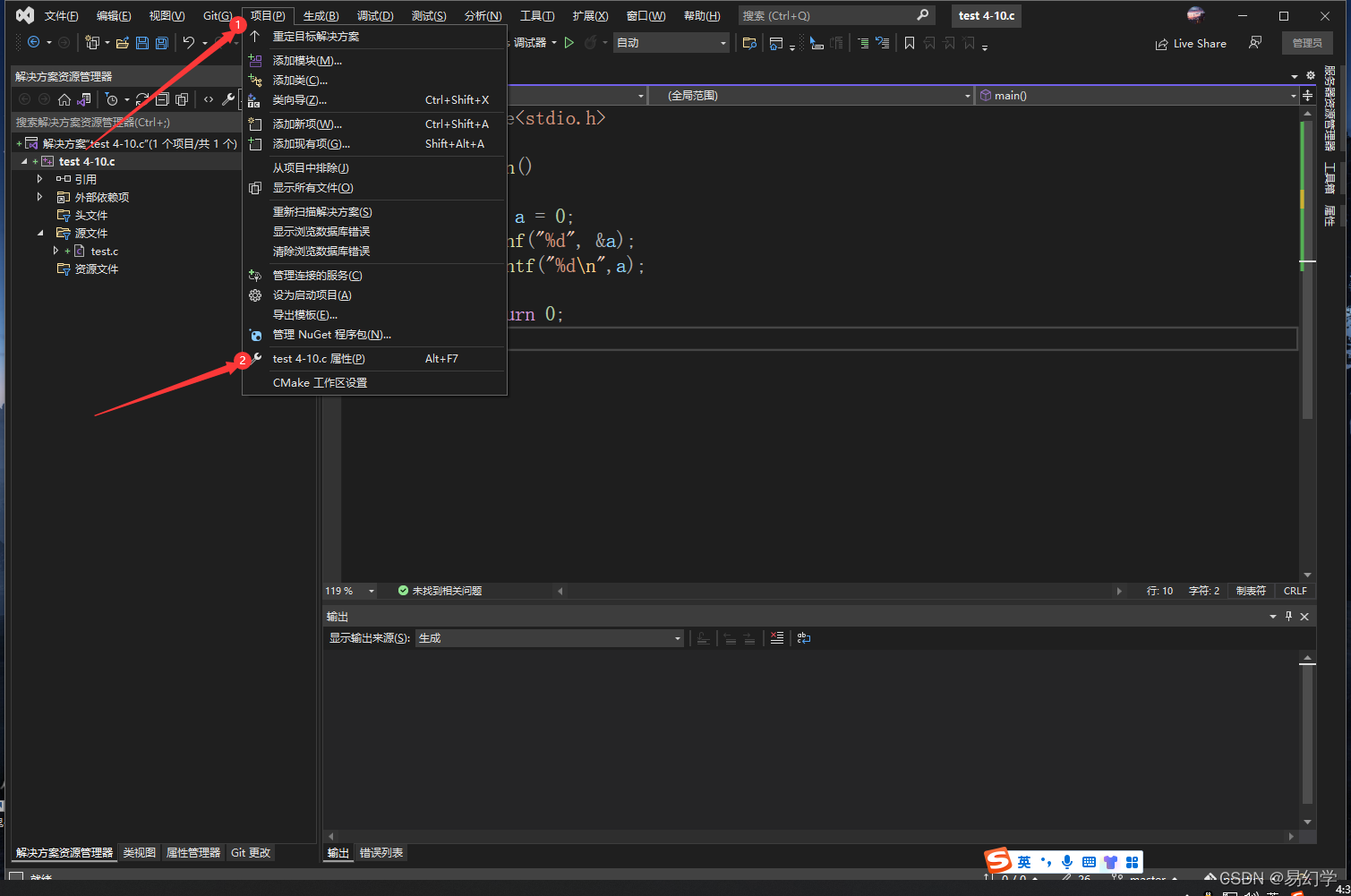Click the window layout toolbar icon
This screenshot has height=896, width=1351.
tap(776, 42)
